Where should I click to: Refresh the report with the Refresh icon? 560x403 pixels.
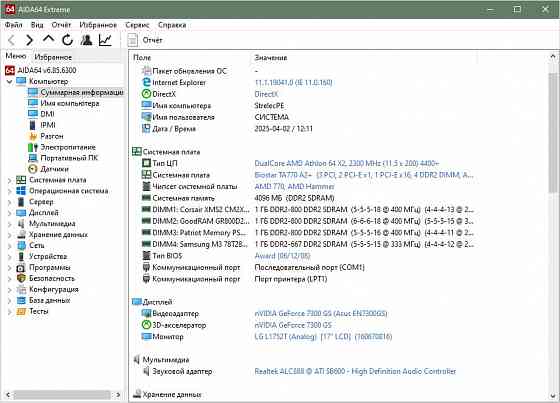click(67, 40)
